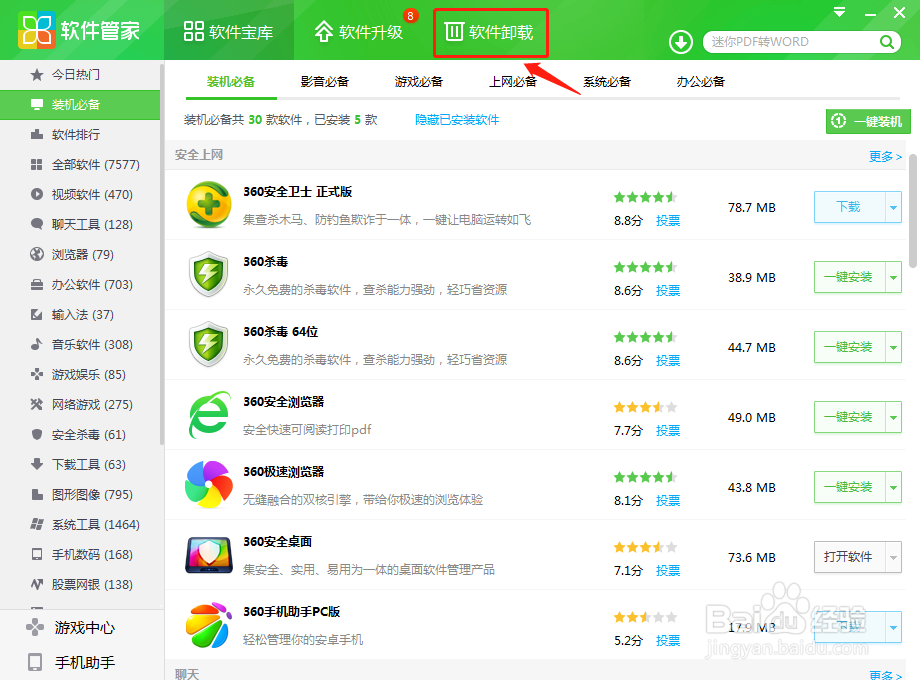Screen dimensions: 920x680
Task: Expand install options arrow for 360杀毒
Action: click(x=894, y=277)
